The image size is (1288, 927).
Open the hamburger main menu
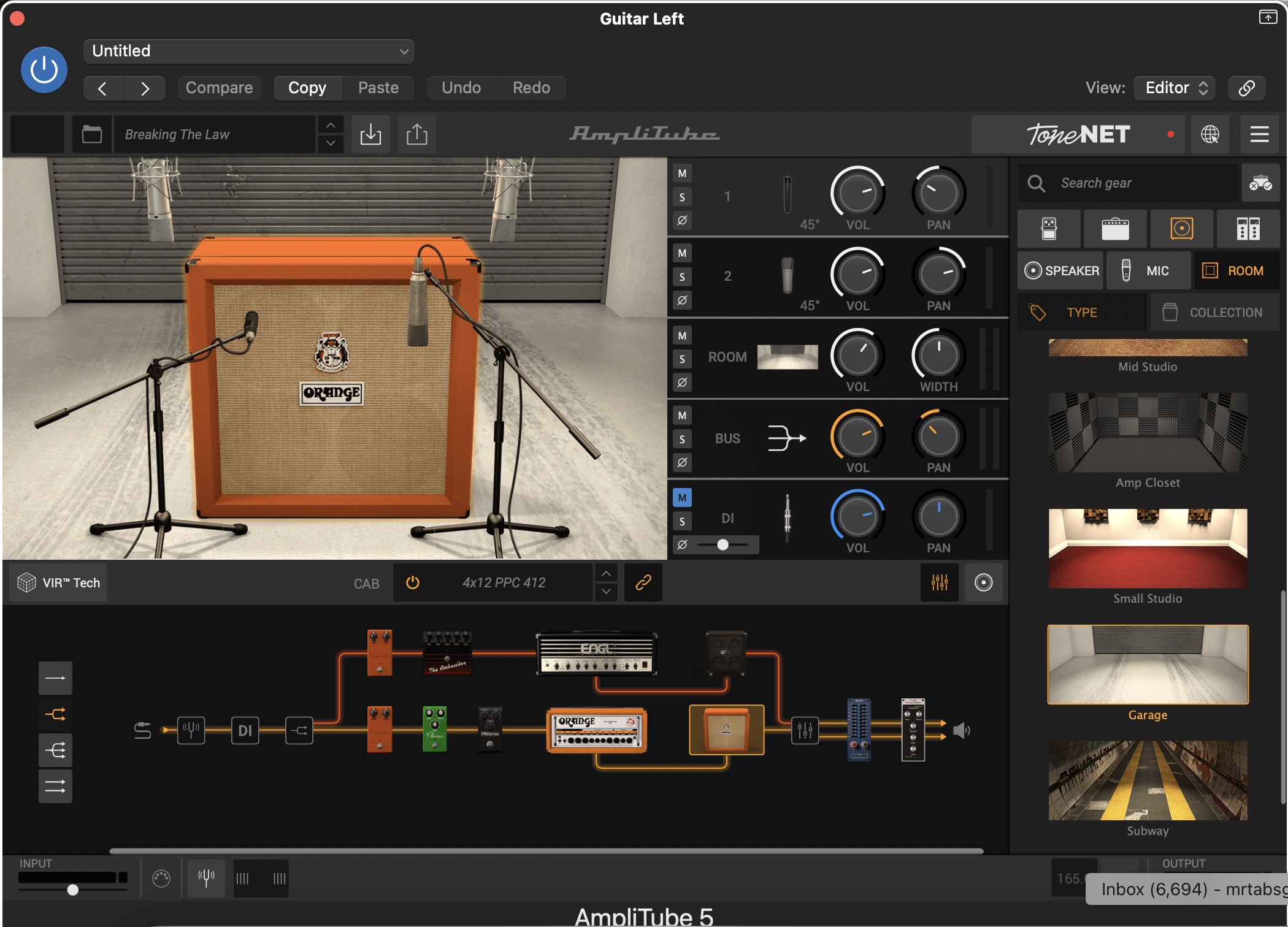click(1260, 134)
